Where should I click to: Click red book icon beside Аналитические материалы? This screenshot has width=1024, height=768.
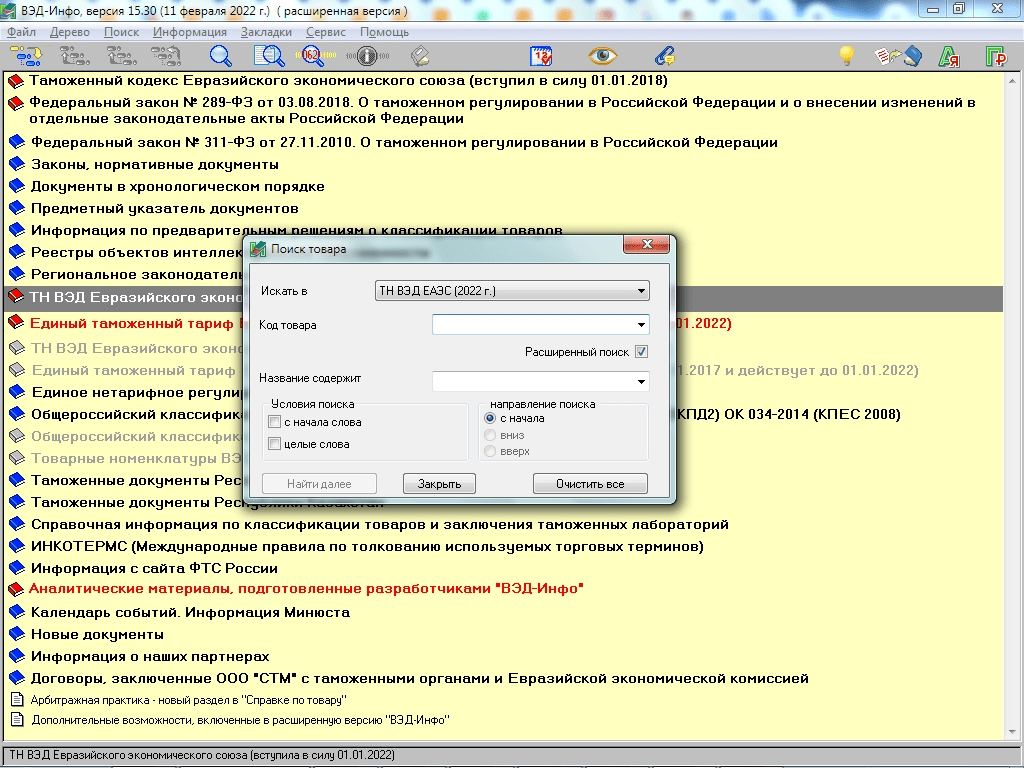tap(16, 589)
